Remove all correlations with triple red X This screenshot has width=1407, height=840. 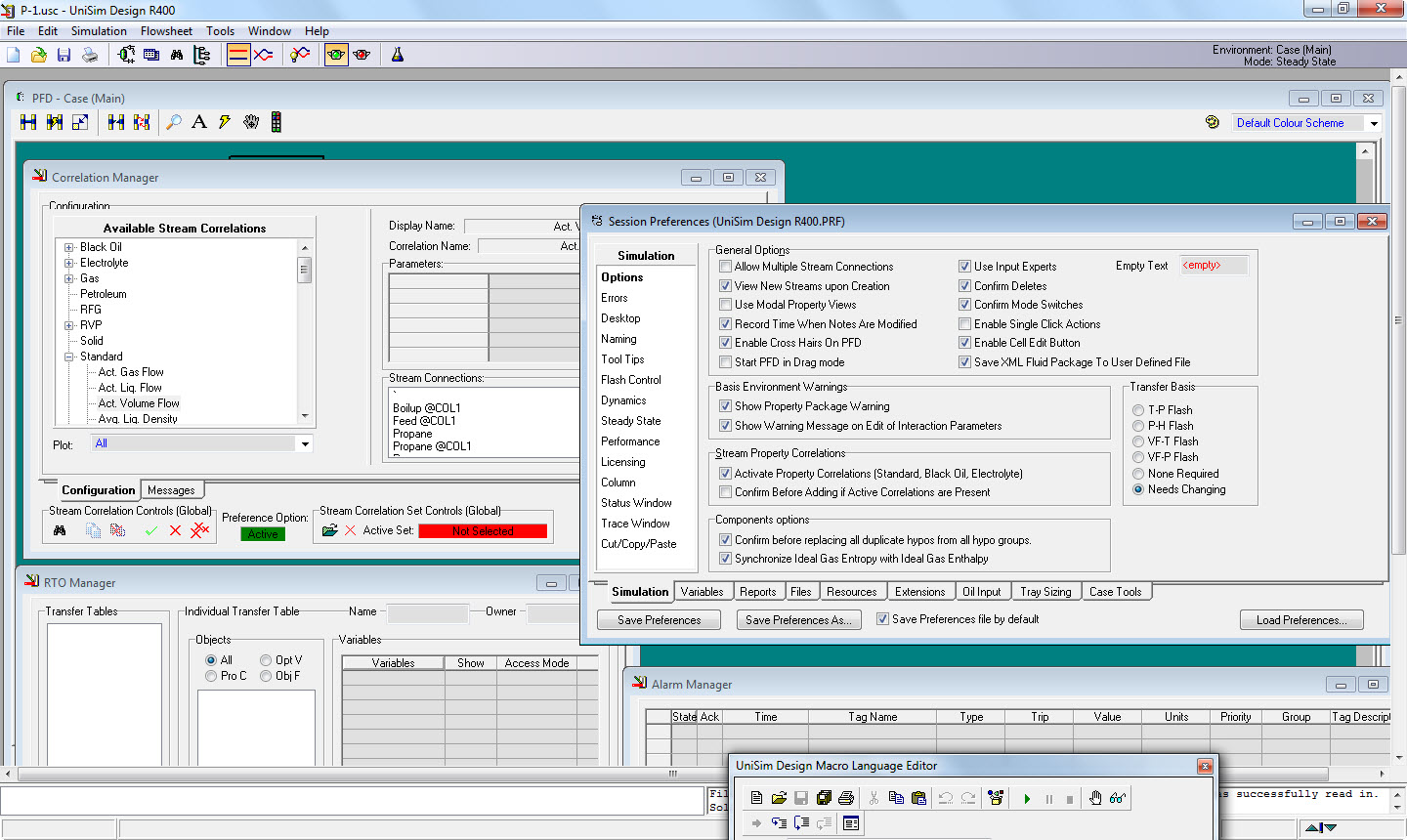tap(200, 530)
